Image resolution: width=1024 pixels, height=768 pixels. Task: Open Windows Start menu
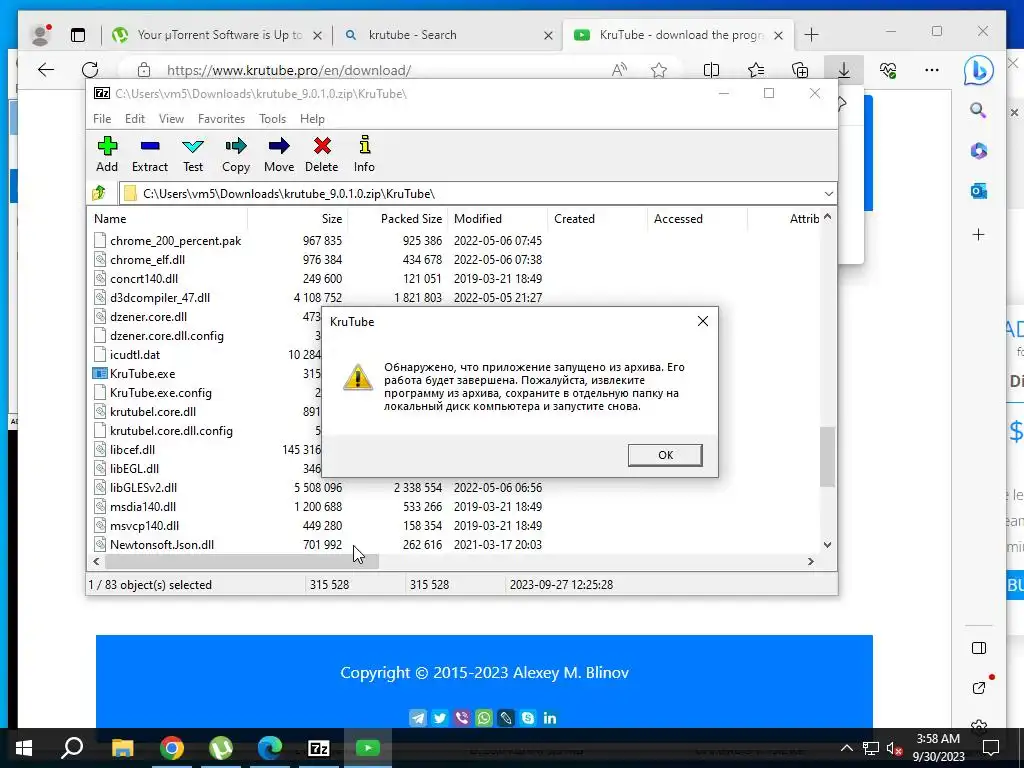[x=24, y=748]
